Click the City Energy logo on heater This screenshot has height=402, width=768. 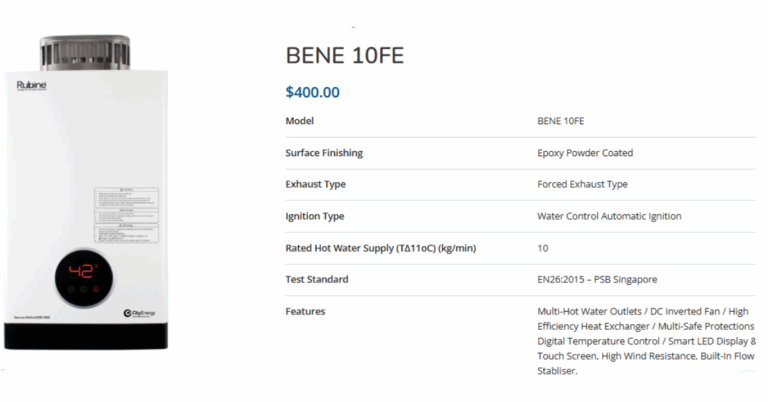[139, 313]
